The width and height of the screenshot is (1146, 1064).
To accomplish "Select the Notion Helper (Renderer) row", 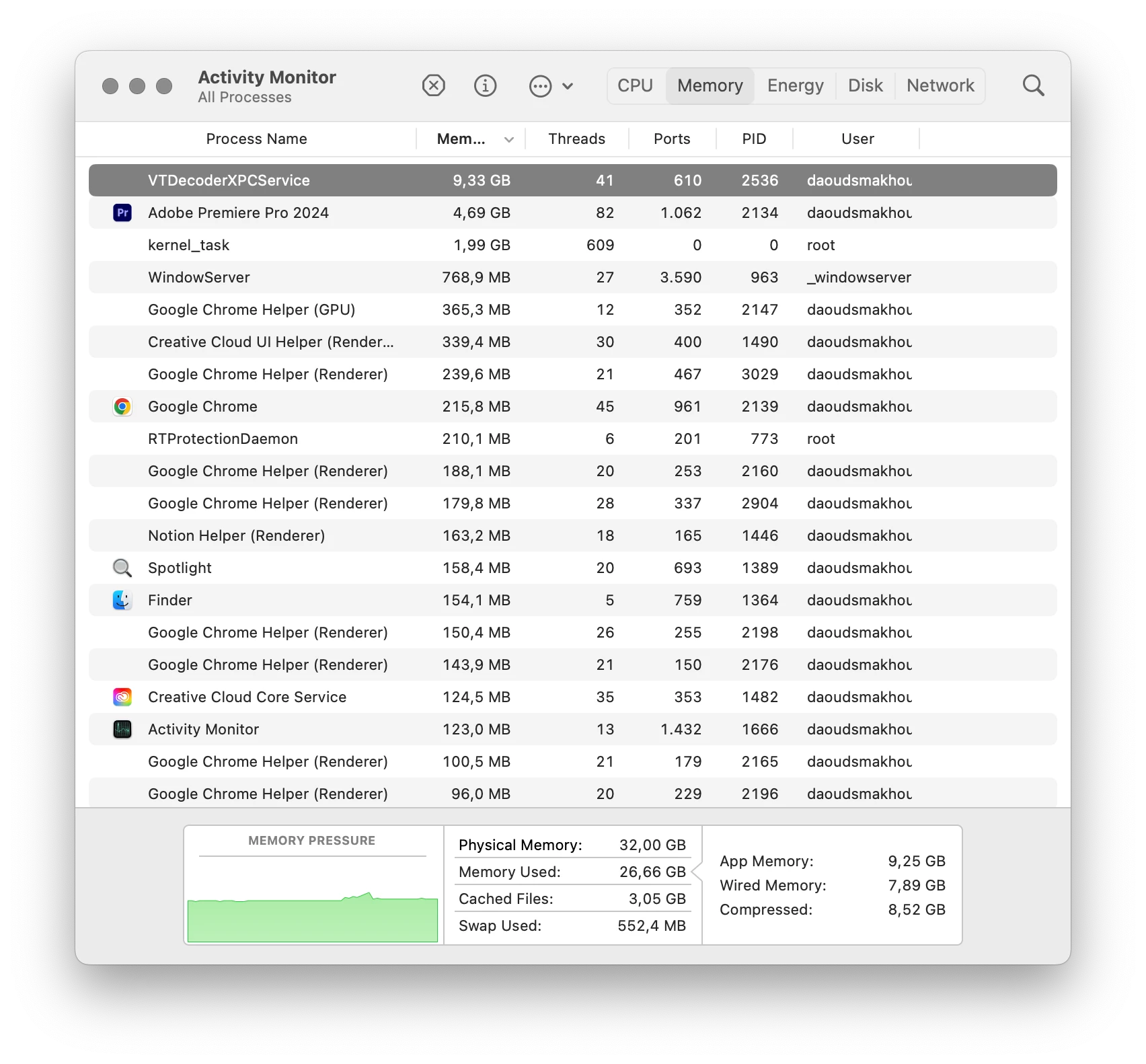I will tap(573, 535).
